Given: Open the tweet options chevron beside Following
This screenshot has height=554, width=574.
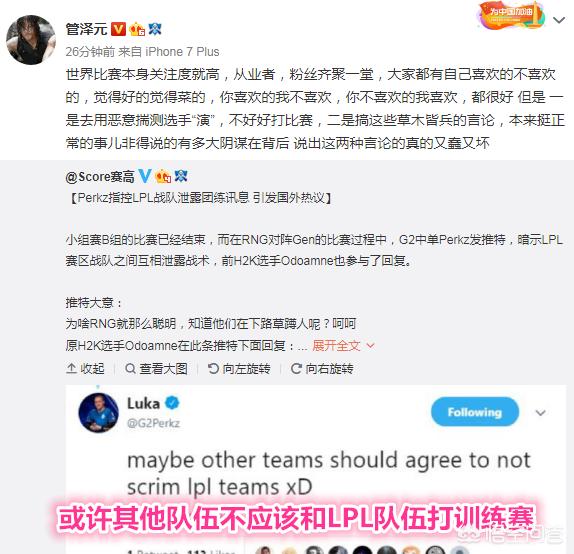Looking at the screenshot, I should [x=541, y=413].
